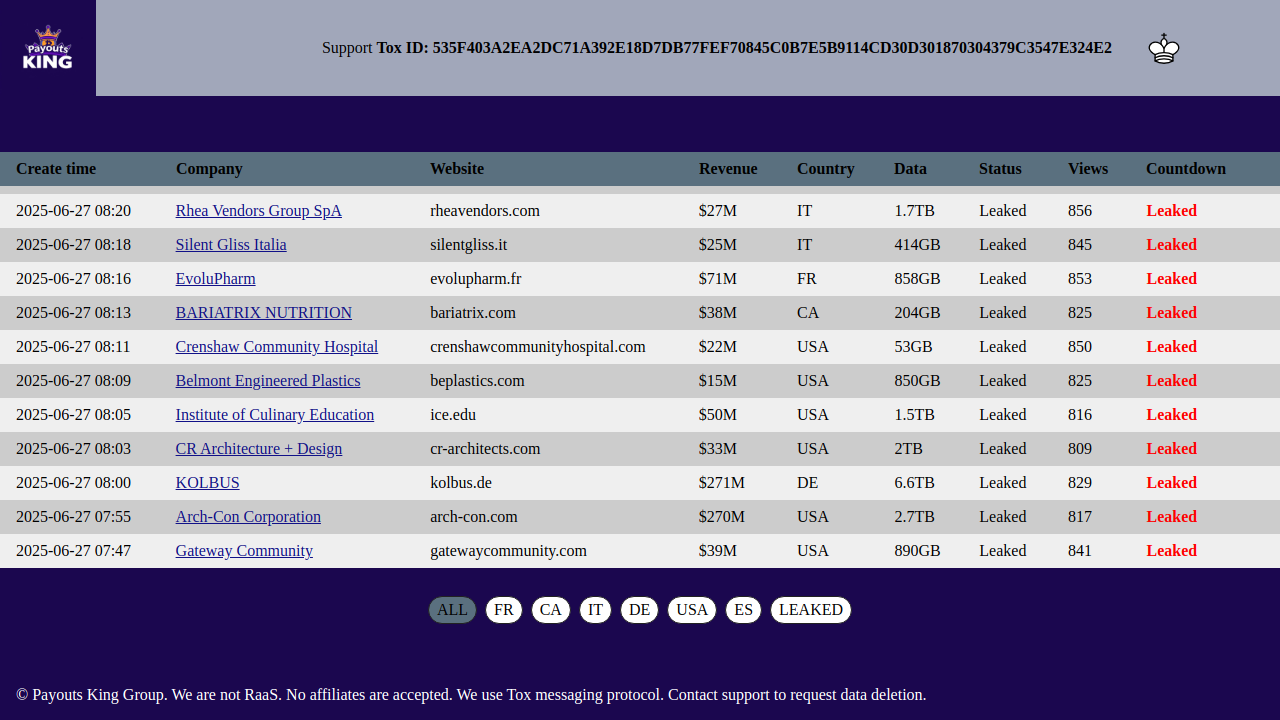The image size is (1280, 720).
Task: Click the timestamp 2025-06-27 08:20
Action: (73, 211)
